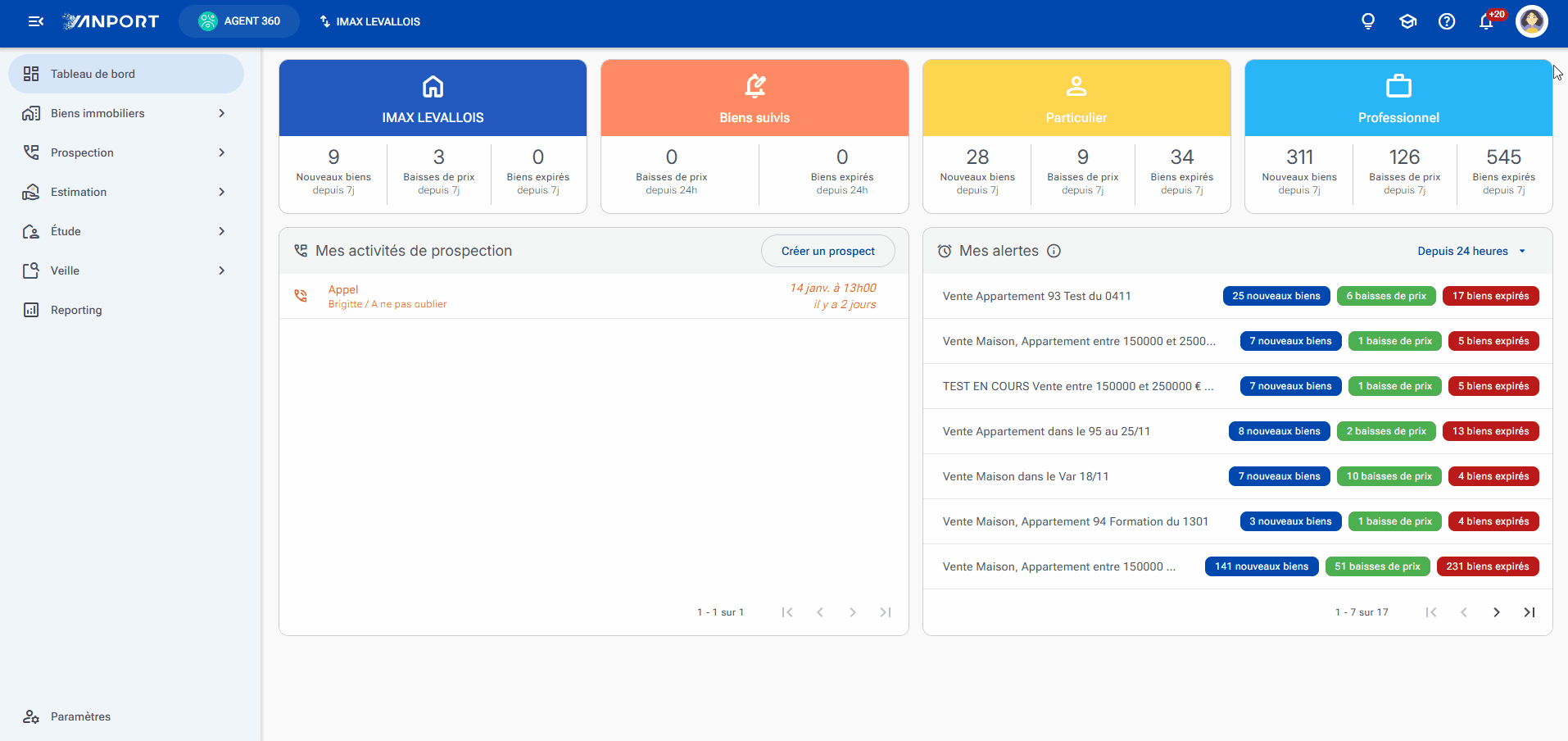Expand the Prospection submenu
The image size is (1568, 741).
click(126, 152)
